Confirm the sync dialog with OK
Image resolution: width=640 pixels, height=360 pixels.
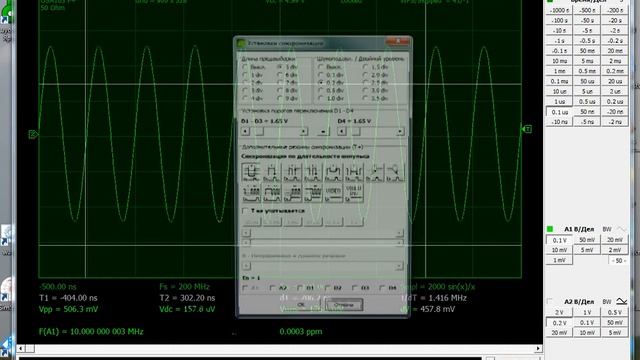301,304
